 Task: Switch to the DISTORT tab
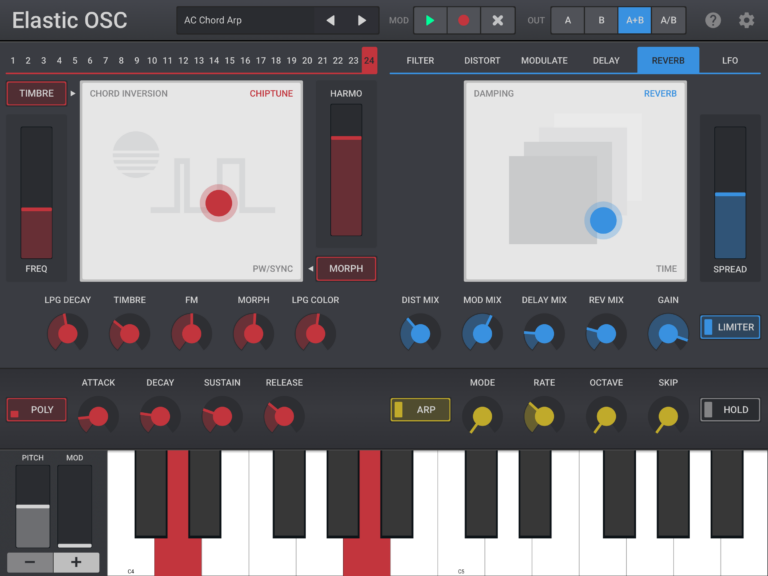tap(482, 60)
